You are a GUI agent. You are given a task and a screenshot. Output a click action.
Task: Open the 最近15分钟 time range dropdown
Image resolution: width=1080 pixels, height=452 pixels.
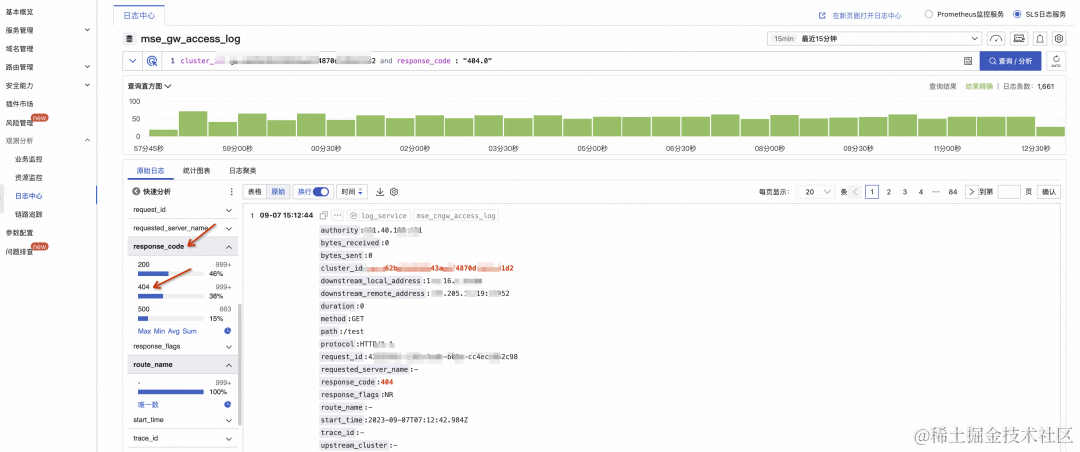point(874,39)
